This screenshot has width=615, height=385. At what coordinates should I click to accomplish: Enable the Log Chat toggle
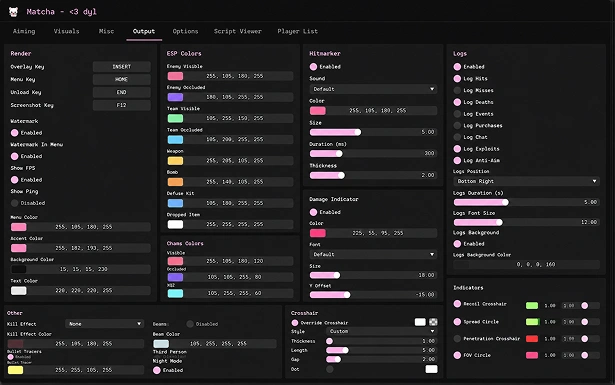click(x=457, y=137)
